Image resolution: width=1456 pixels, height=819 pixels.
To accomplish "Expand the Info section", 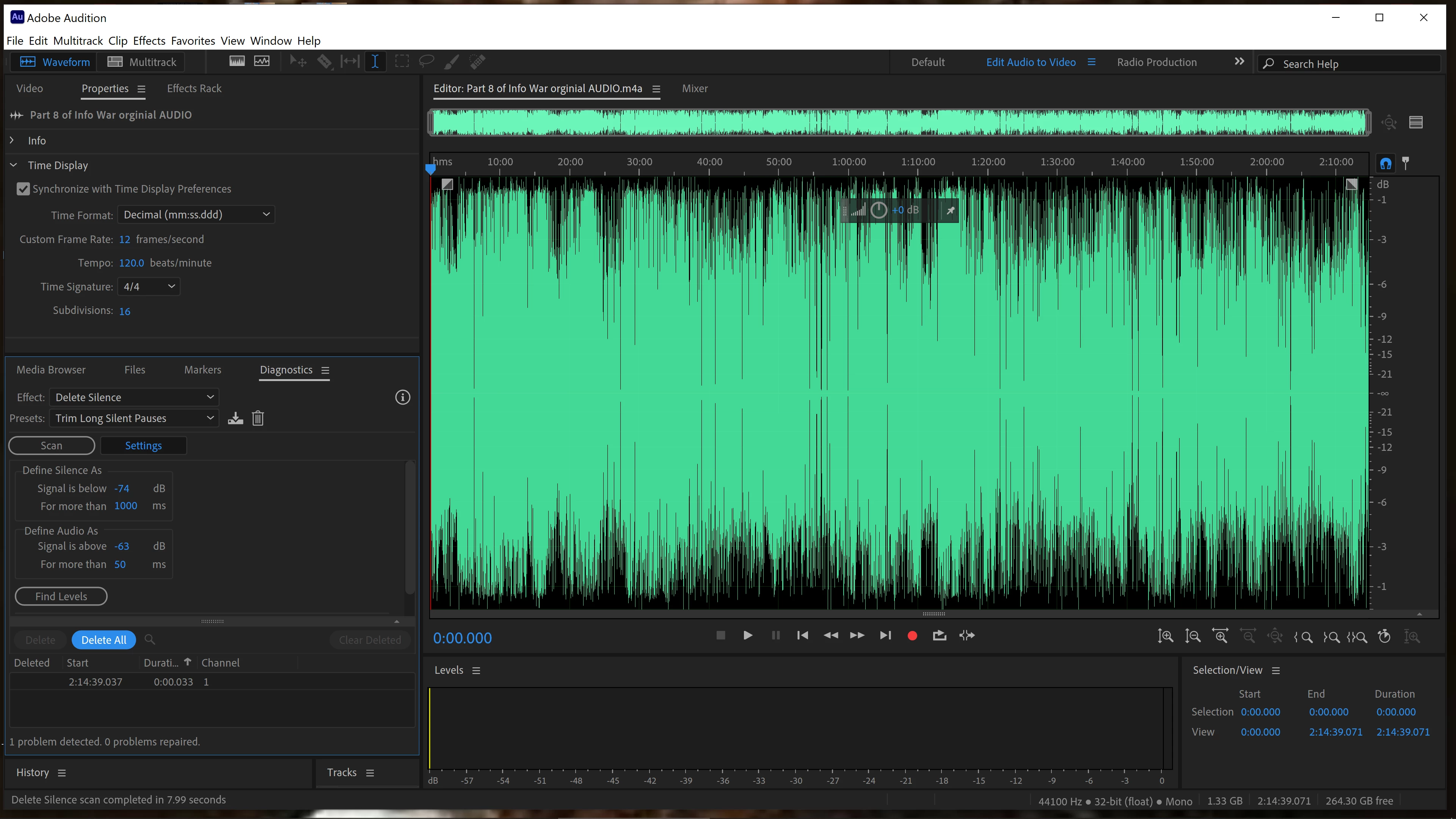I will click(12, 141).
